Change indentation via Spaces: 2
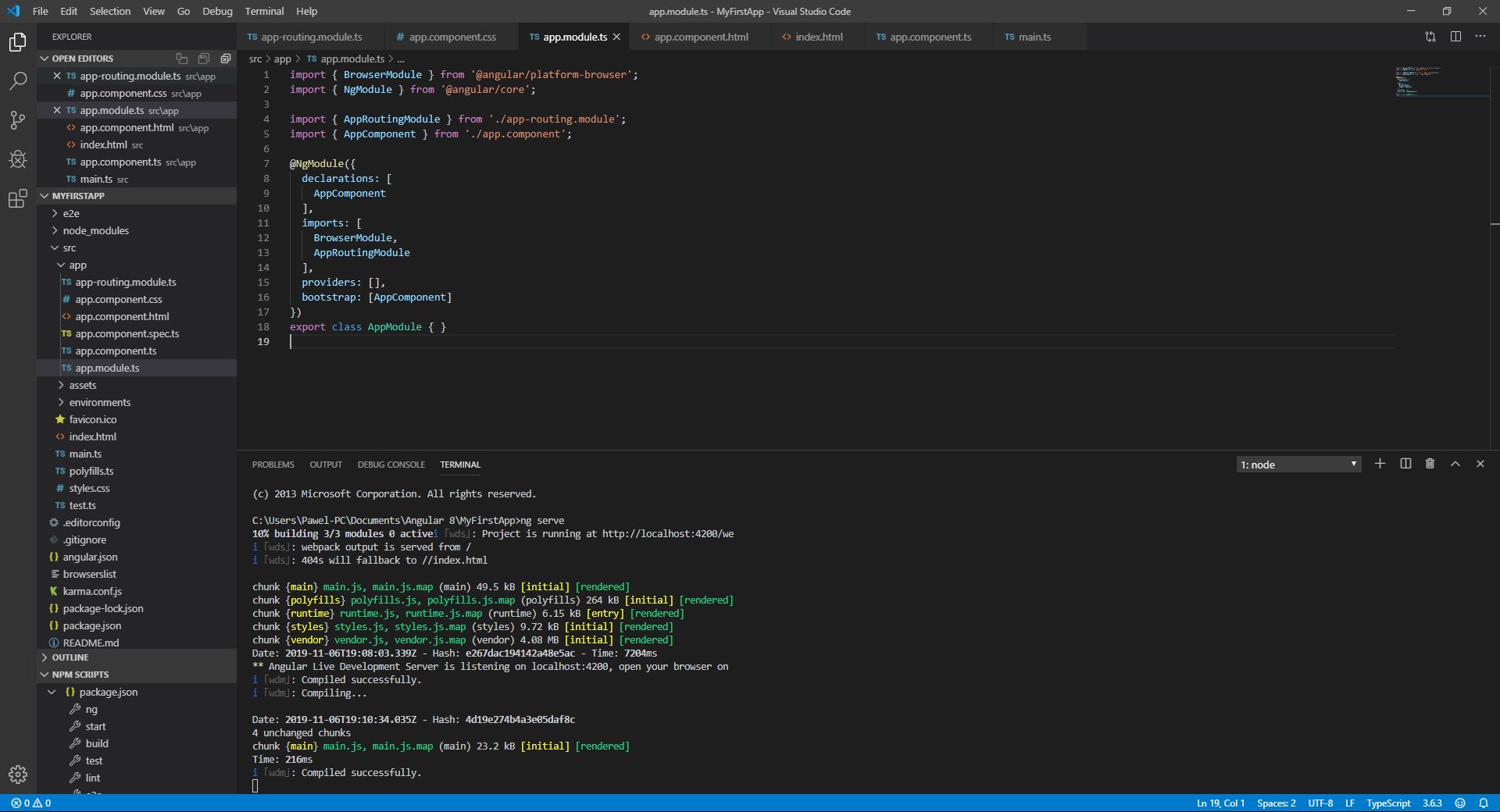This screenshot has height=812, width=1500. pyautogui.click(x=1276, y=803)
